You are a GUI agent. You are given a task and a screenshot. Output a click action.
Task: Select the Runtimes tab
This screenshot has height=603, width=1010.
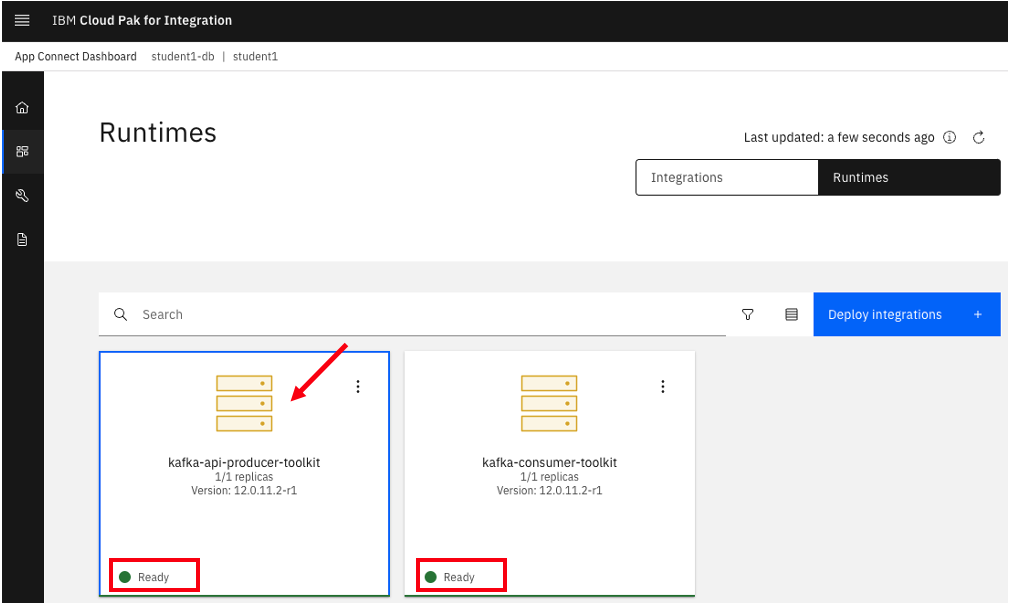[908, 177]
